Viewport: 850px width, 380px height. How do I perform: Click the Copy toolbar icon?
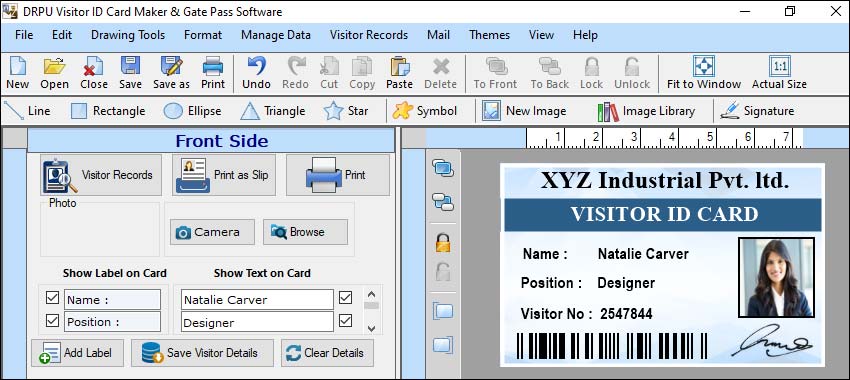pos(362,73)
